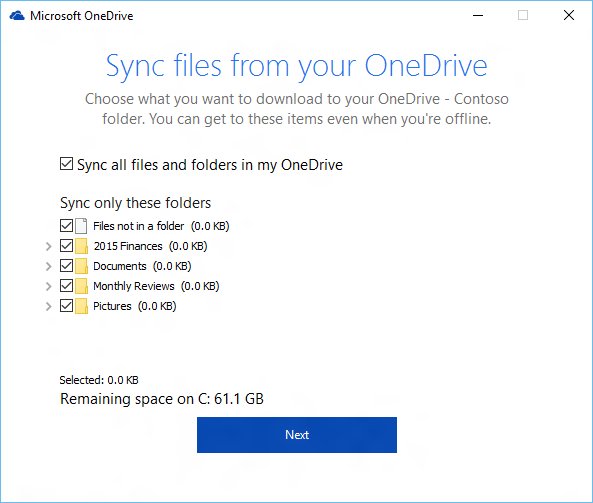The image size is (593, 503).
Task: Expand the Monthly Reviews folder chevron
Action: (48, 287)
